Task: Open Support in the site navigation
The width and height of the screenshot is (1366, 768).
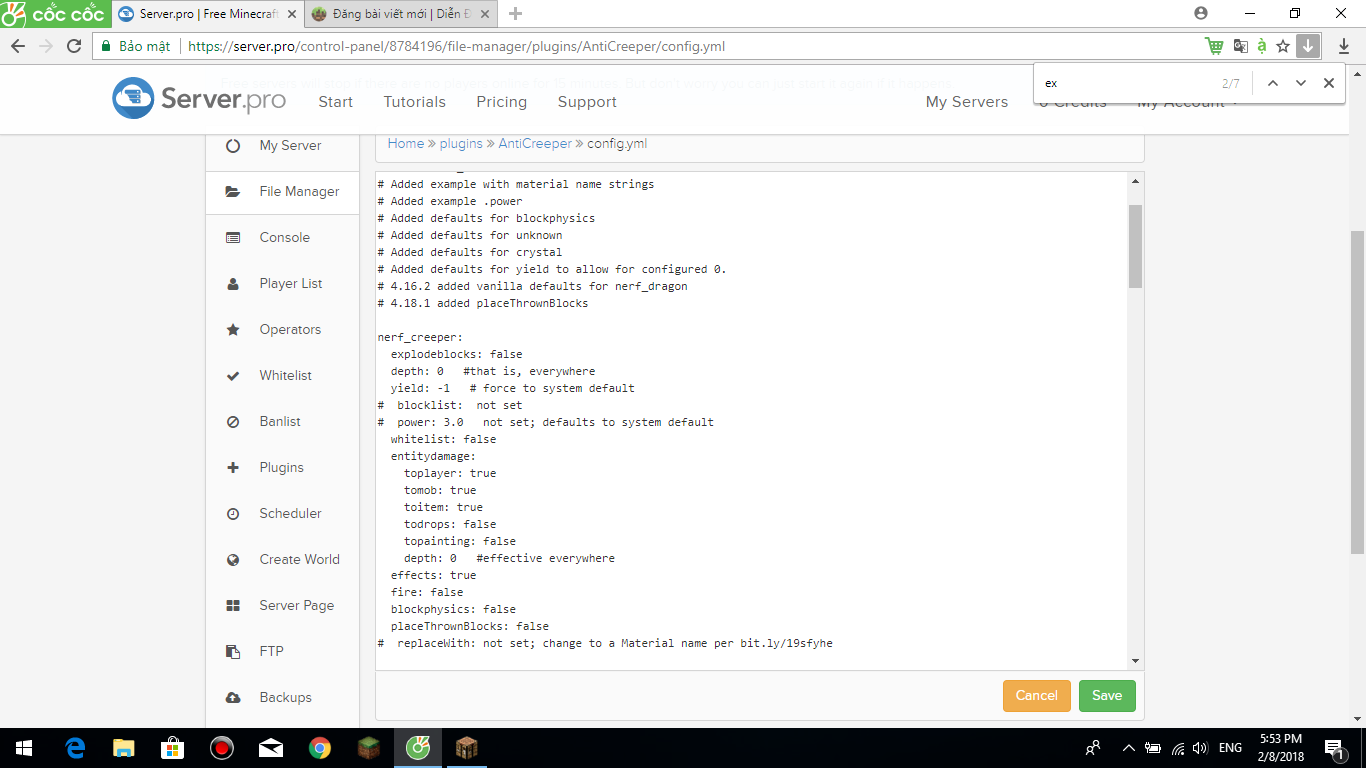Action: pos(587,102)
